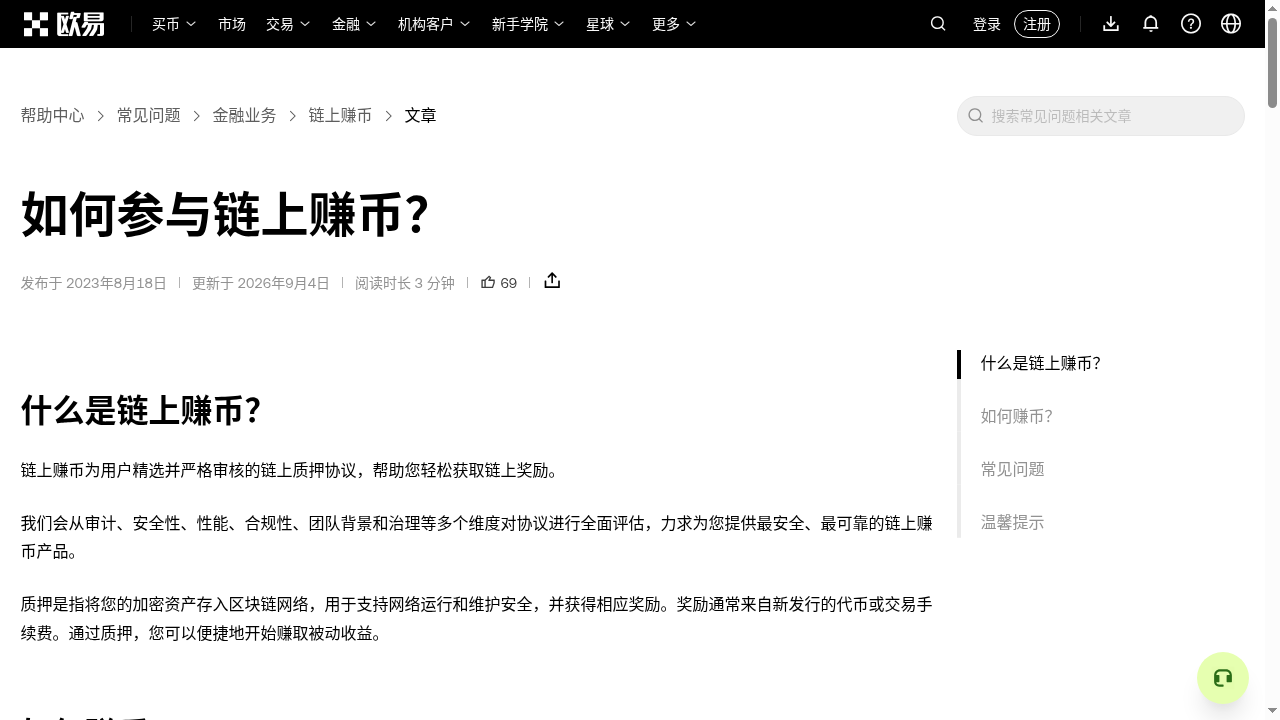This screenshot has height=720, width=1280.
Task: Open the language globe icon
Action: (x=1231, y=24)
